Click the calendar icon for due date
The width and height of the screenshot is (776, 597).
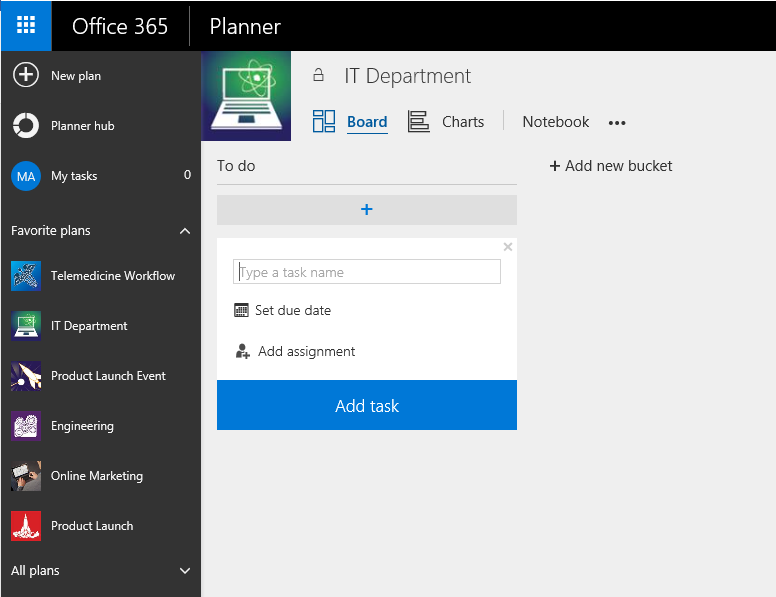241,310
